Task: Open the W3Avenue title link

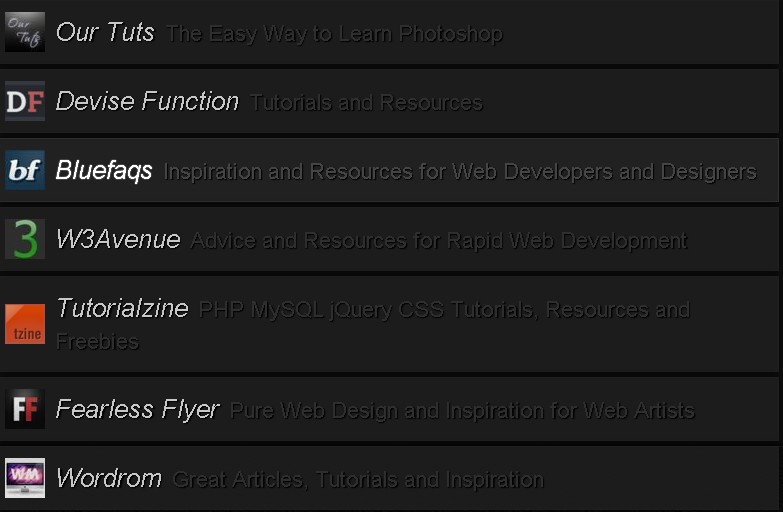Action: pos(118,239)
